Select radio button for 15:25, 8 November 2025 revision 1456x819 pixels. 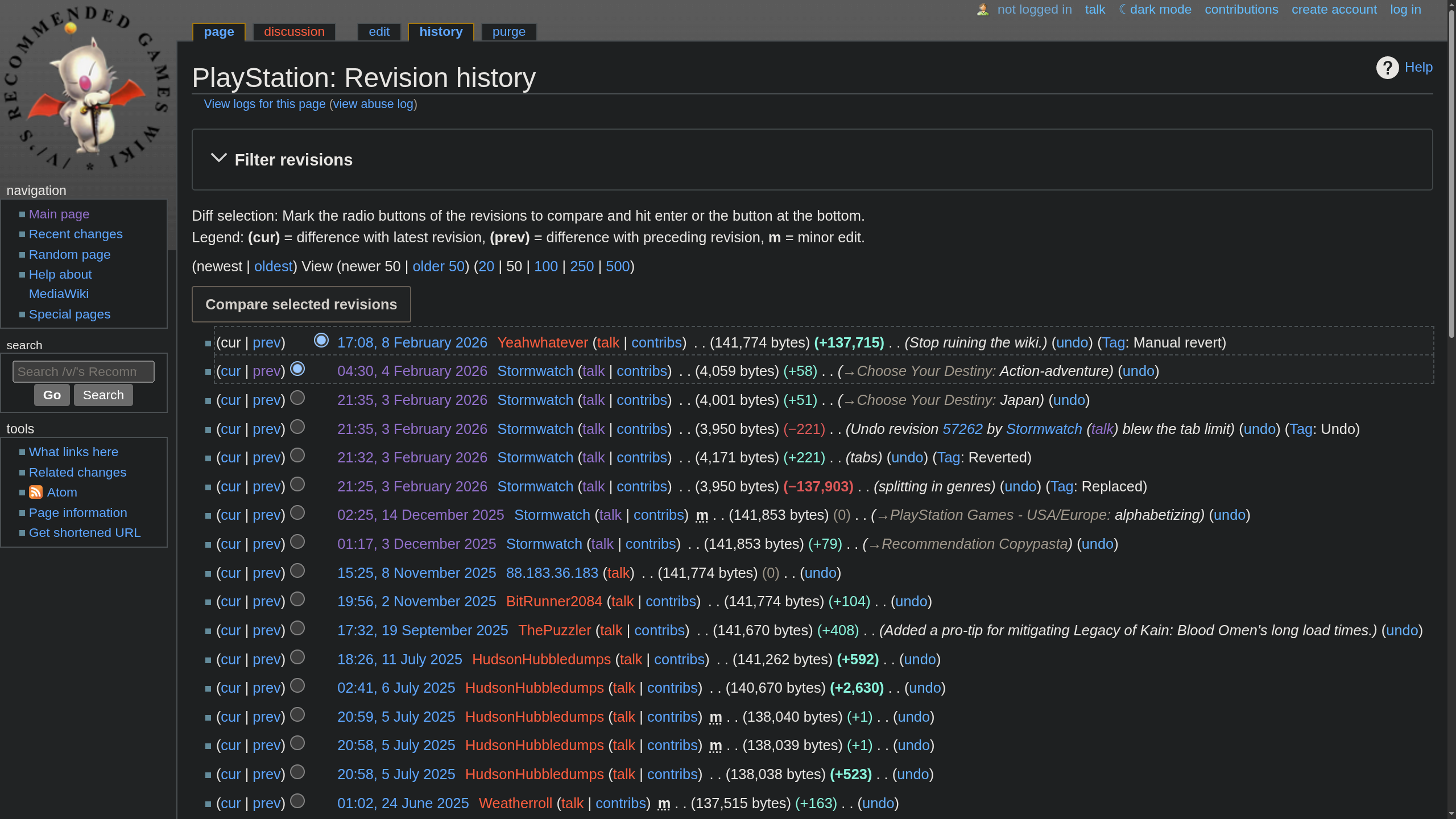(297, 570)
